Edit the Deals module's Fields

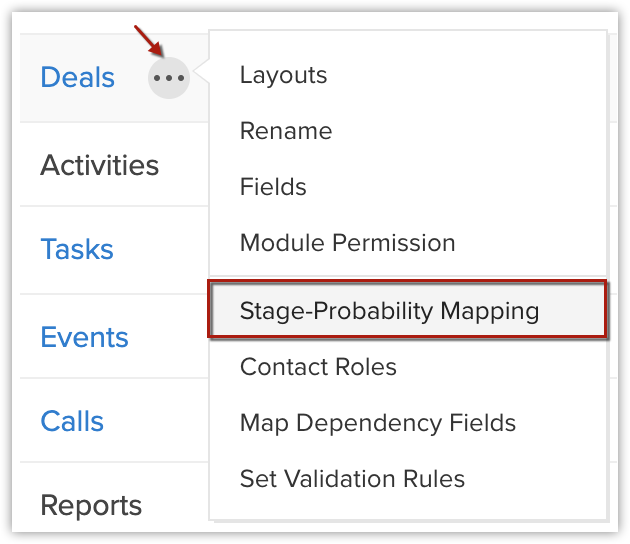pos(273,187)
